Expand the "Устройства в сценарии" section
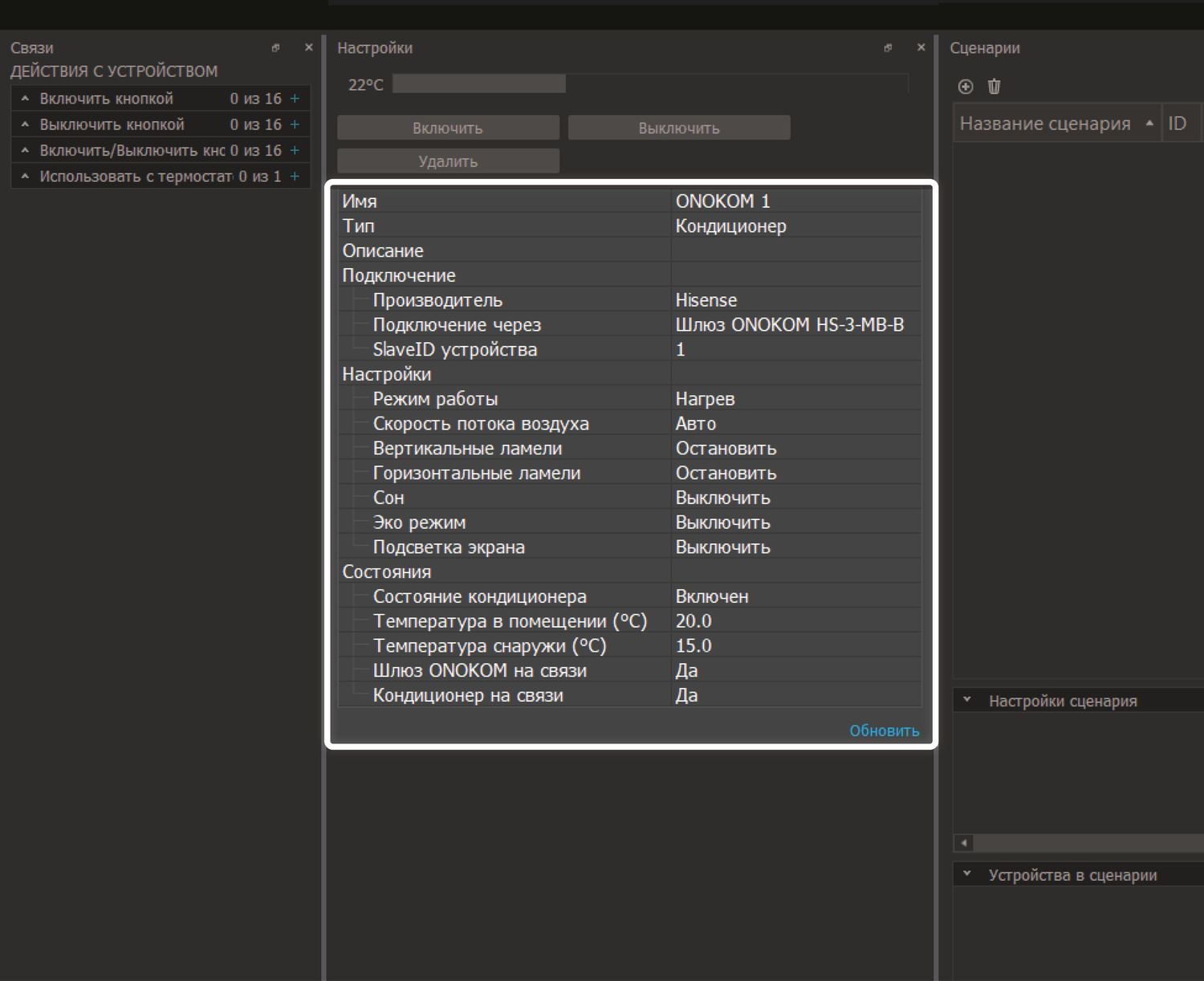The image size is (1204, 981). click(x=967, y=874)
